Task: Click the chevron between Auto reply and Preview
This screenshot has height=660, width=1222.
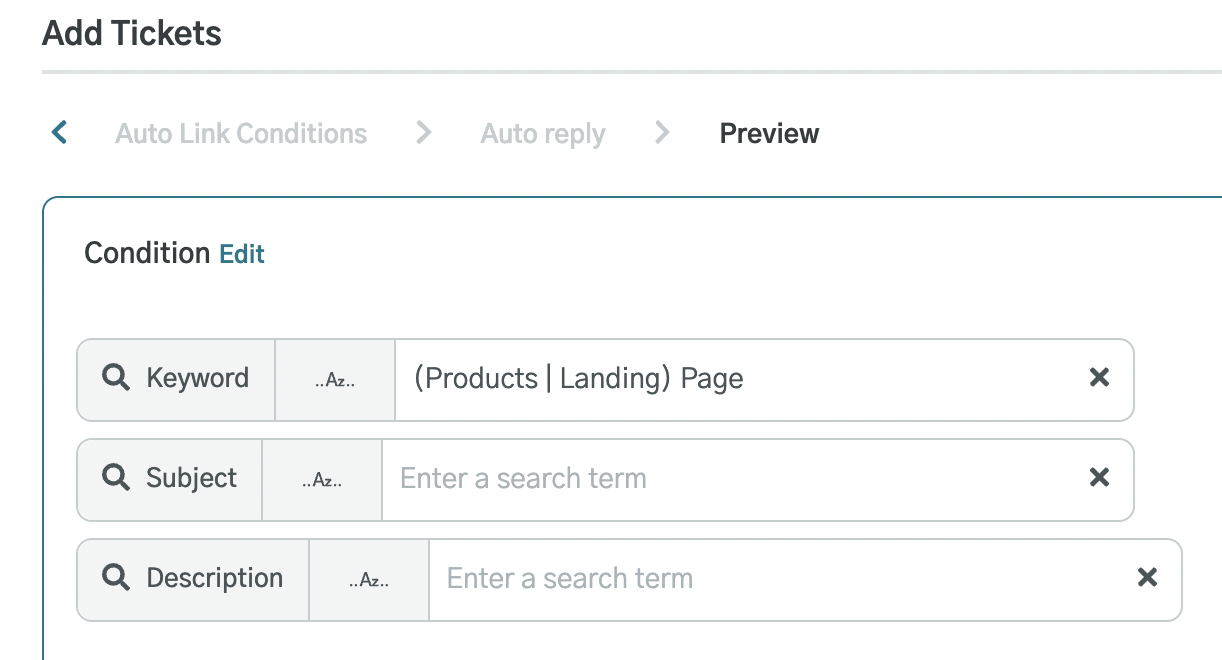Action: point(662,131)
